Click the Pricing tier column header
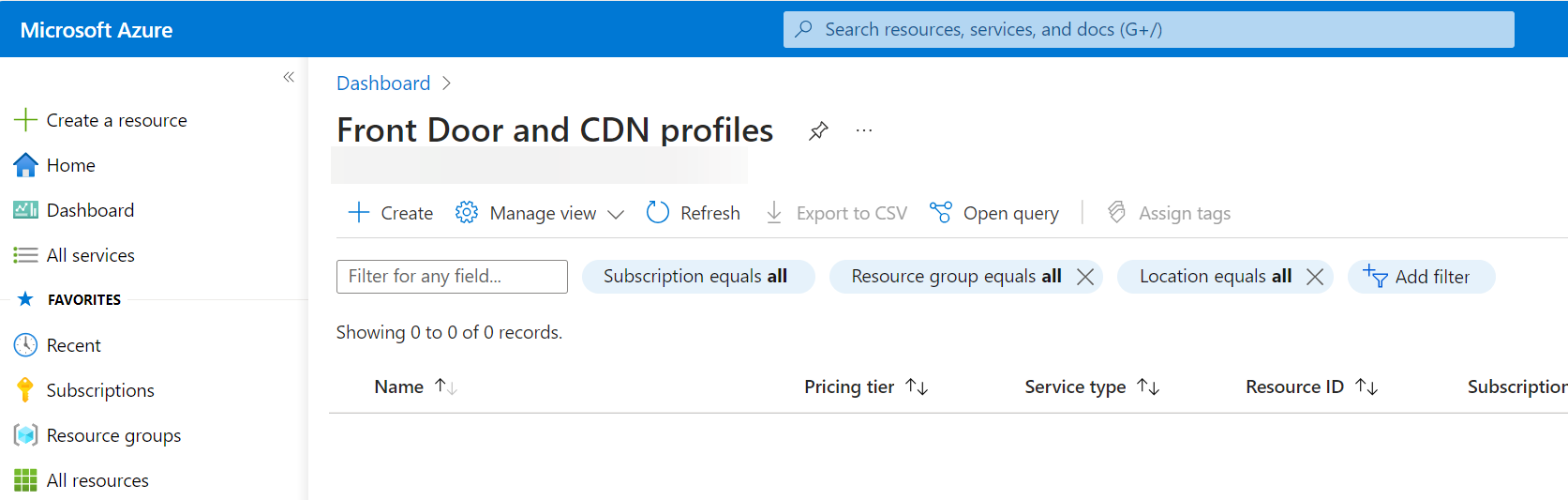 tap(849, 386)
